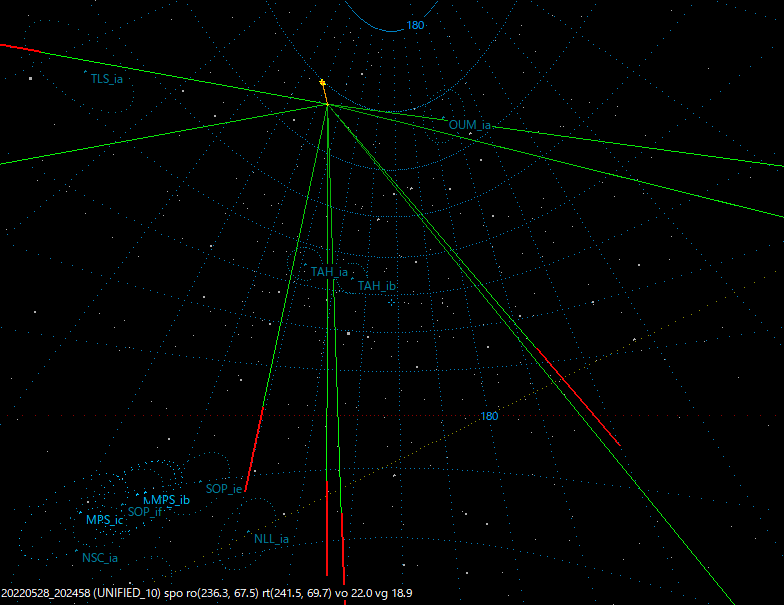784x605 pixels.
Task: Click the 180 label on red dotted line
Action: coord(489,416)
